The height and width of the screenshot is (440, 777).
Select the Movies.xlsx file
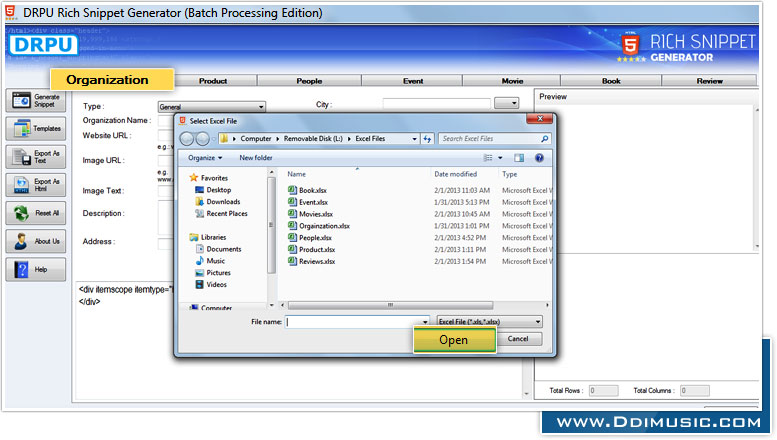pos(310,214)
